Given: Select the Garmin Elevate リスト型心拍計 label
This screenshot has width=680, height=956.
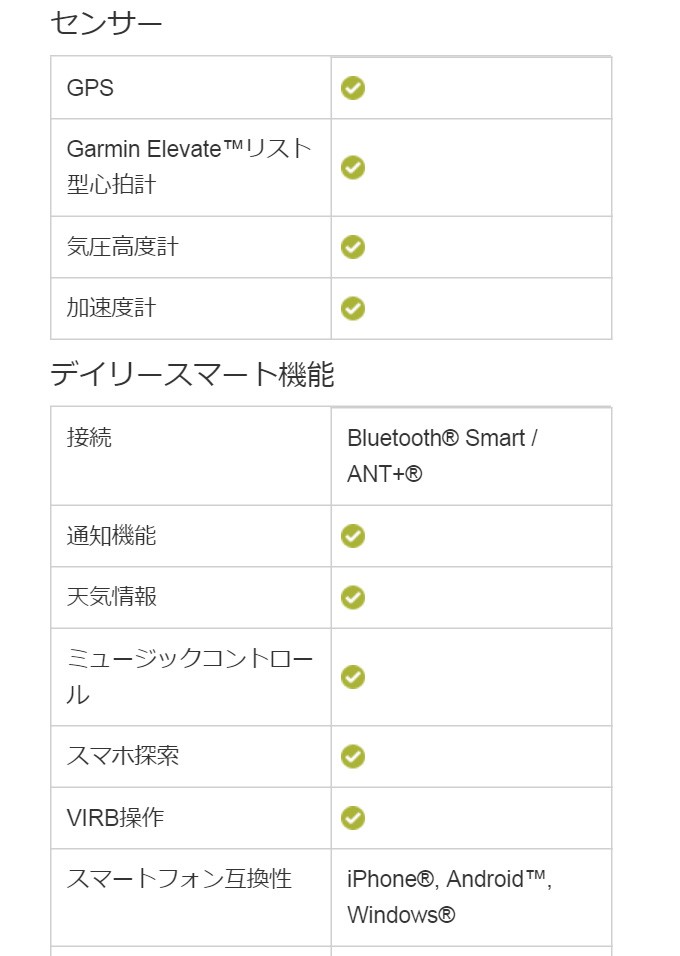Looking at the screenshot, I should pos(189,166).
